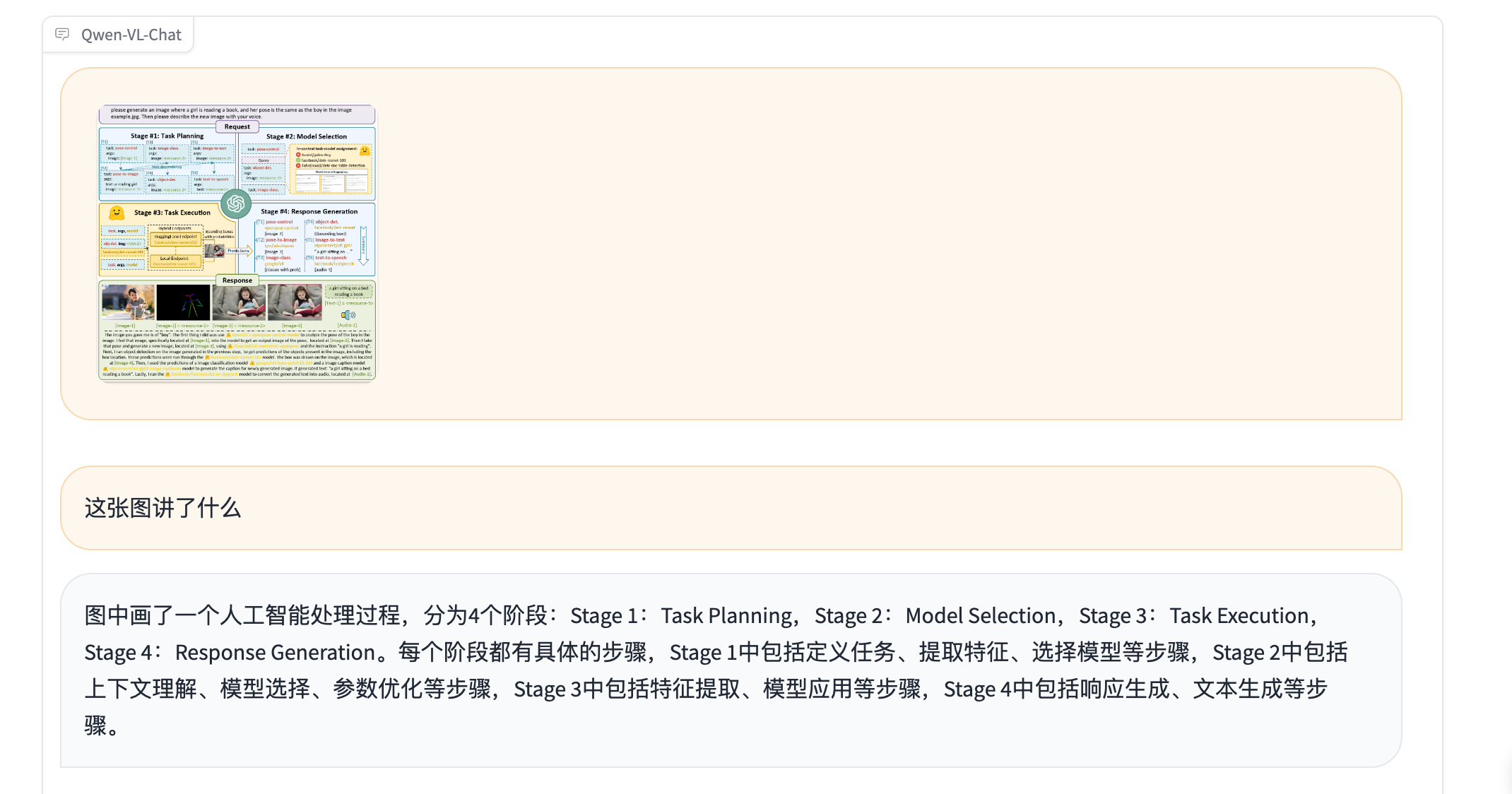Click the Request label above the stages

[x=237, y=126]
